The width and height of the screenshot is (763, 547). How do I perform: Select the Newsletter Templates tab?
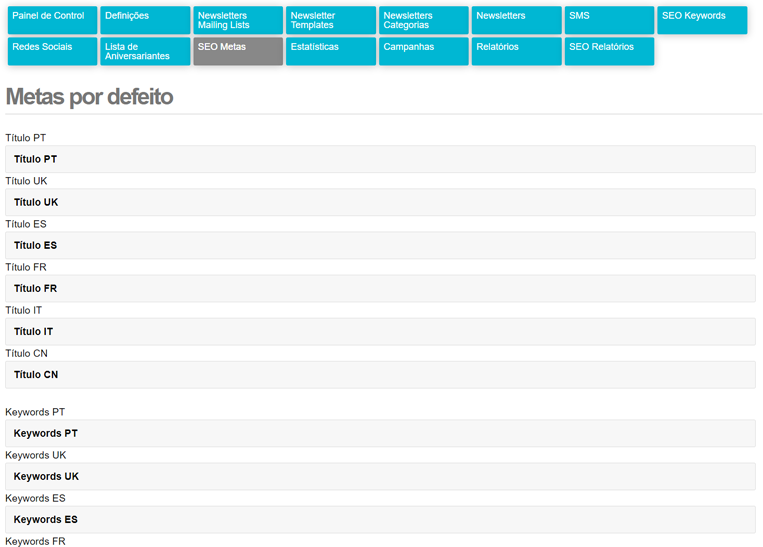click(x=331, y=20)
